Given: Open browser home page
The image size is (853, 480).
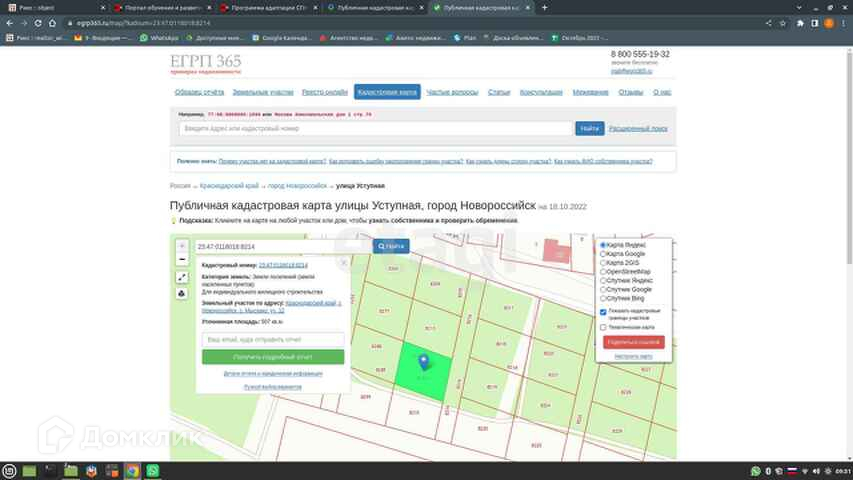Looking at the screenshot, I should tap(52, 23).
